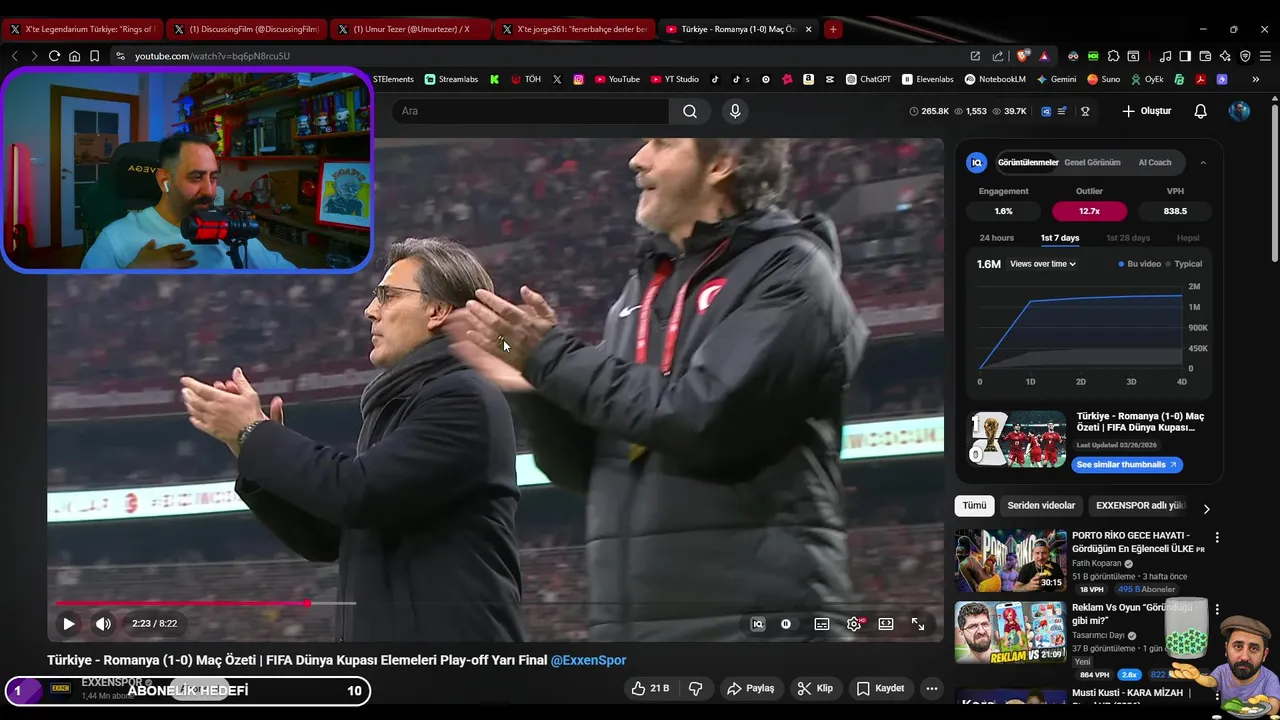Toggle Bu video chart legend
This screenshot has width=1280, height=720.
point(1140,264)
